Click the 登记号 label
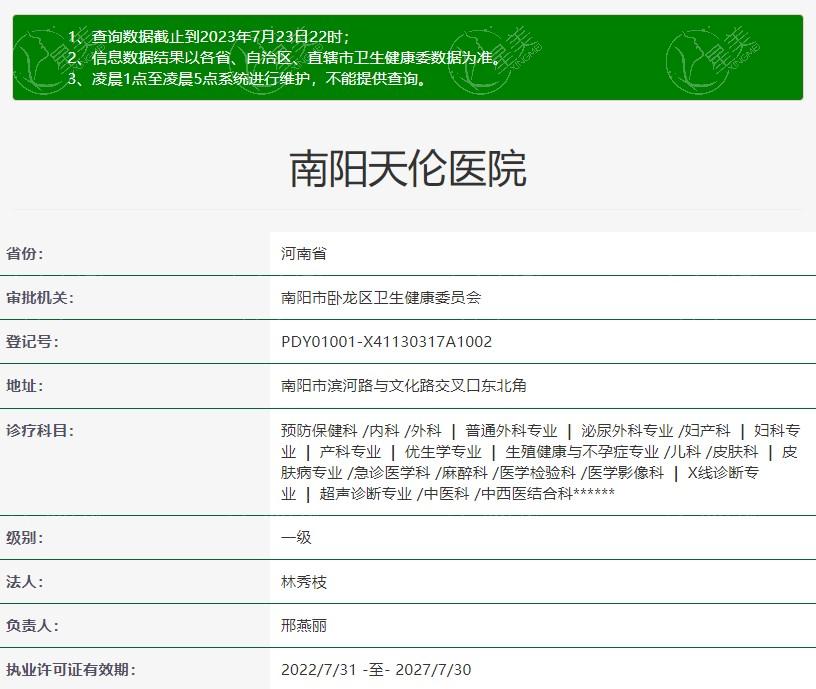 (32, 342)
